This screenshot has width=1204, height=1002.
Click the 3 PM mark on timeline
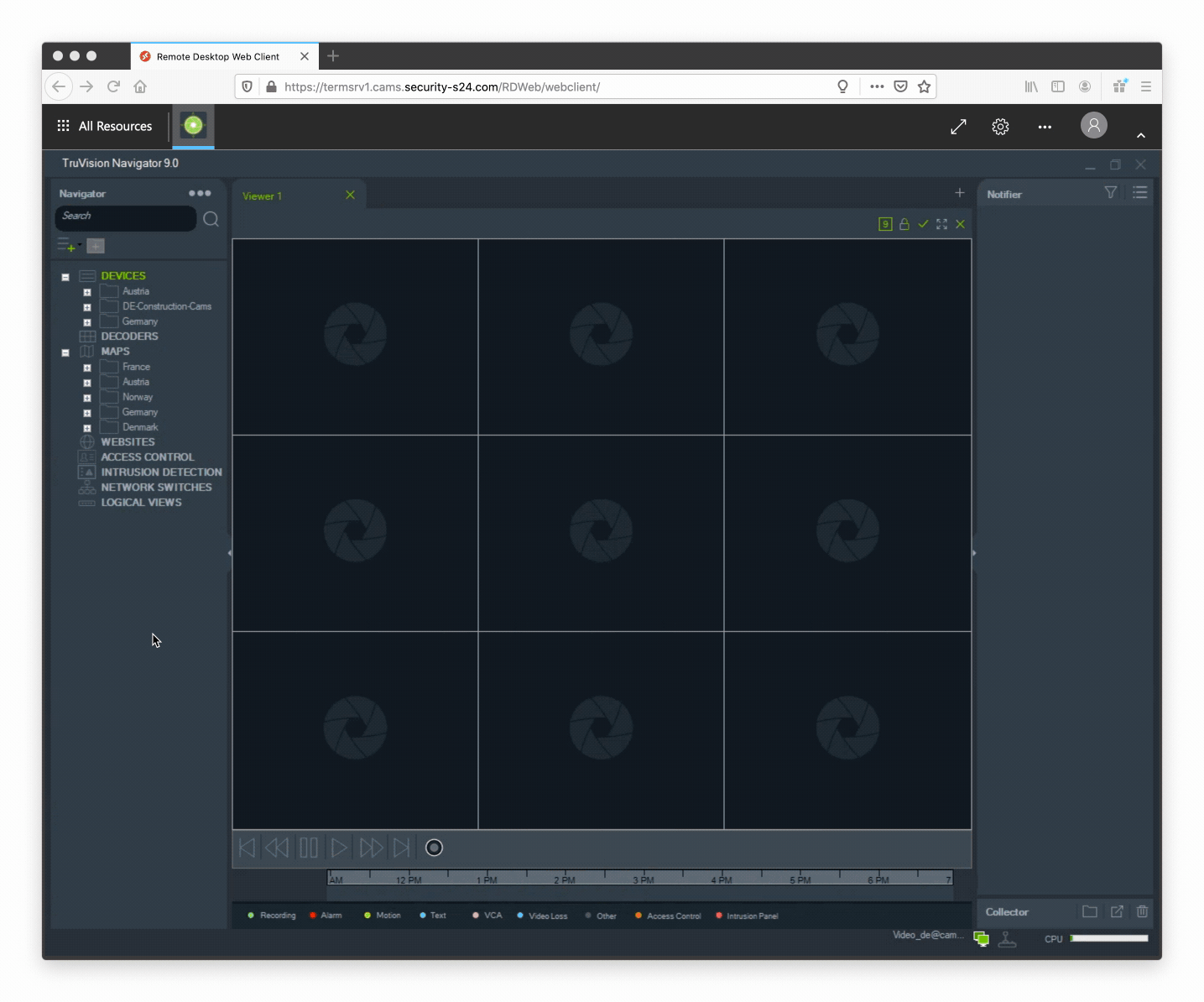(643, 879)
